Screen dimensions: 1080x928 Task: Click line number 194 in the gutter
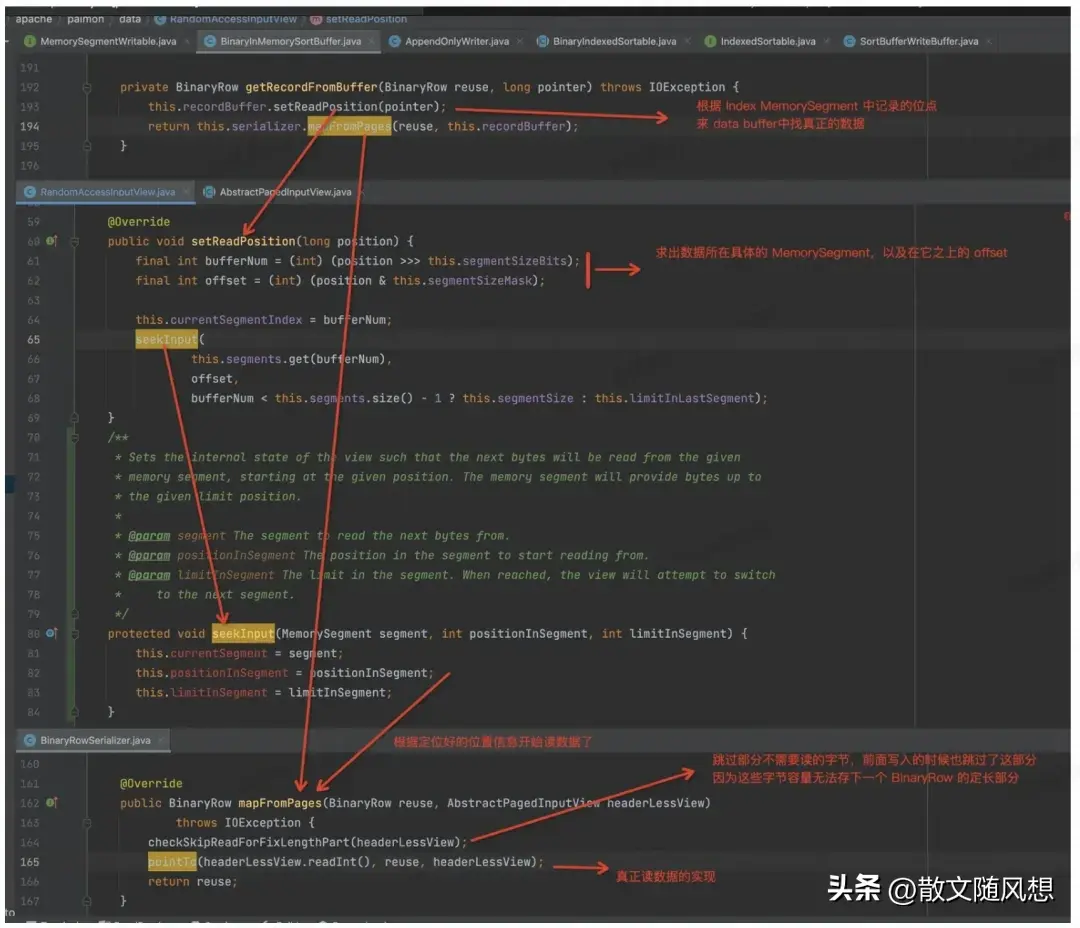(30, 127)
